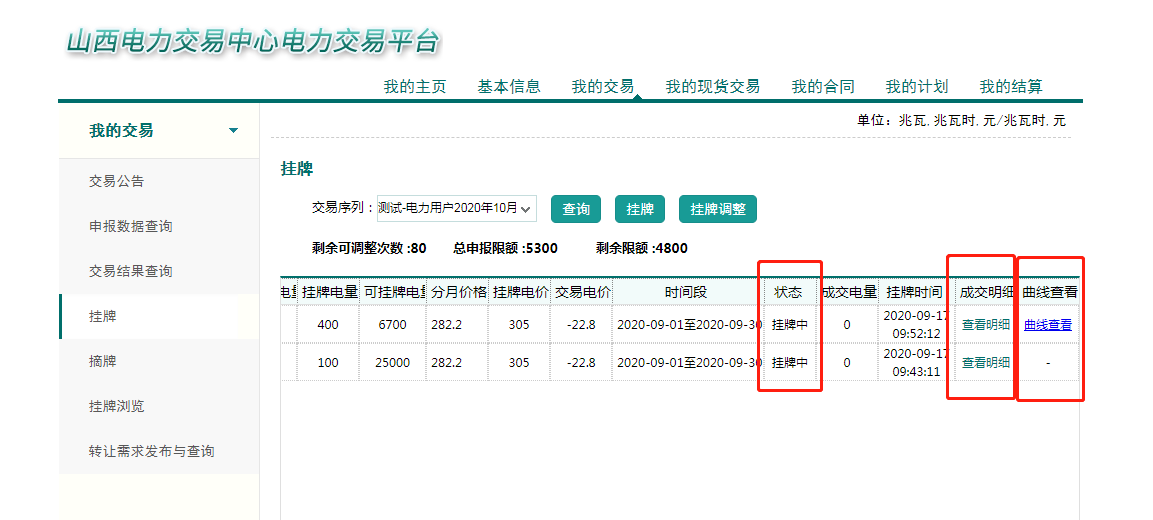Select 我的现货交易 in top navigation
The width and height of the screenshot is (1153, 520).
pos(713,87)
